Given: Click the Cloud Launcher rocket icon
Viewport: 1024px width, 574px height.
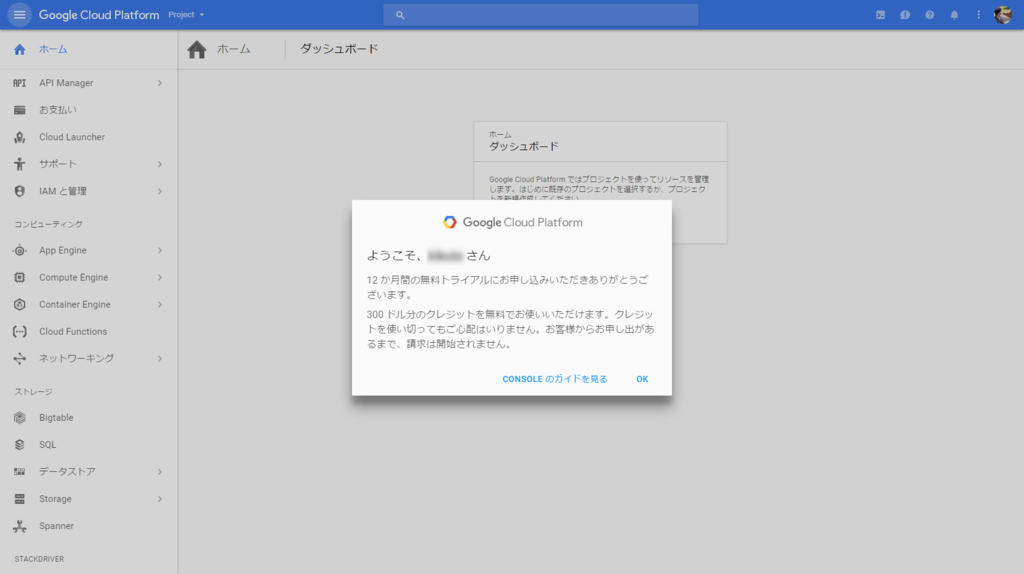Looking at the screenshot, I should coord(20,137).
